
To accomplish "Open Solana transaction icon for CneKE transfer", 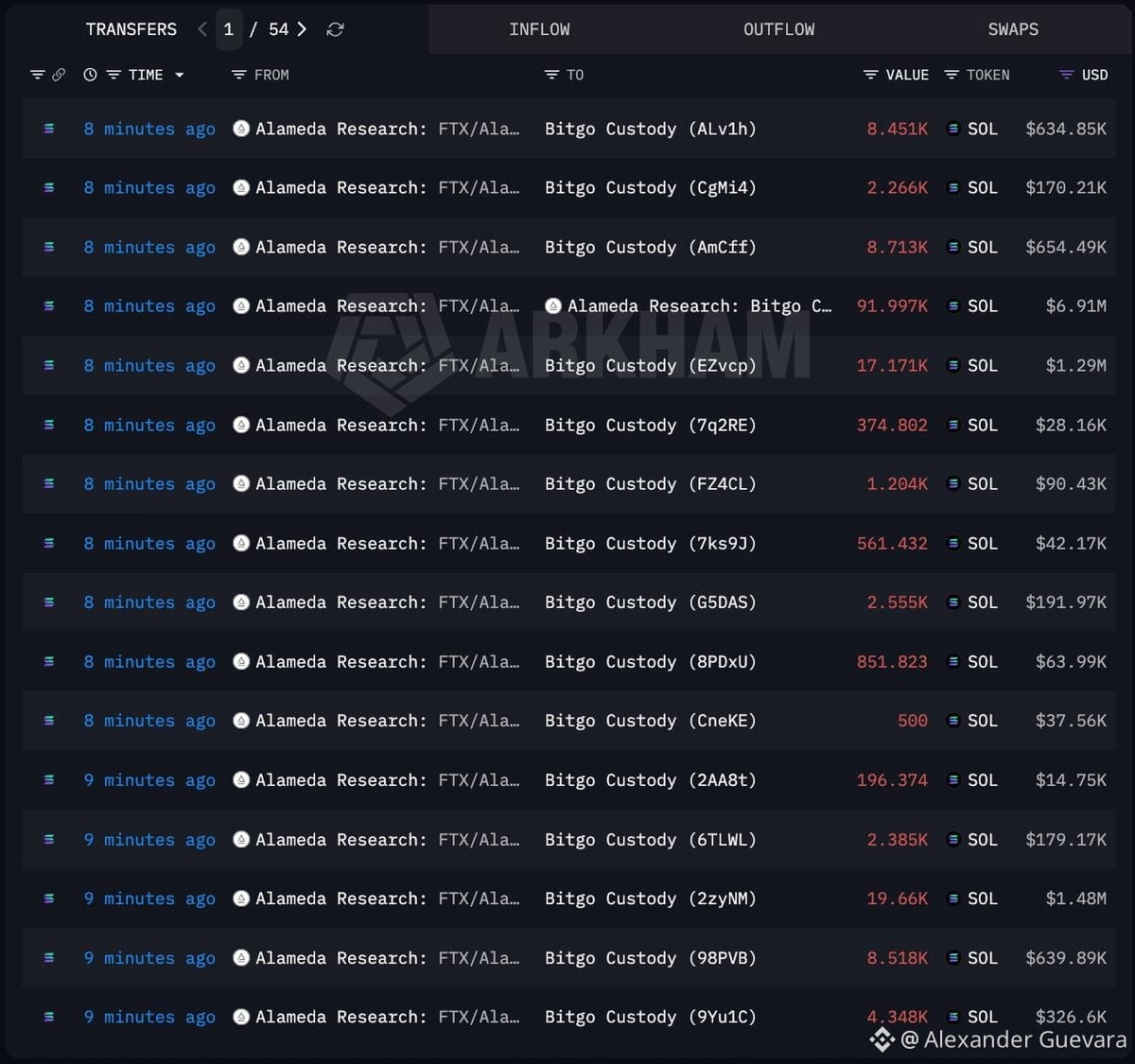I will pos(49,721).
